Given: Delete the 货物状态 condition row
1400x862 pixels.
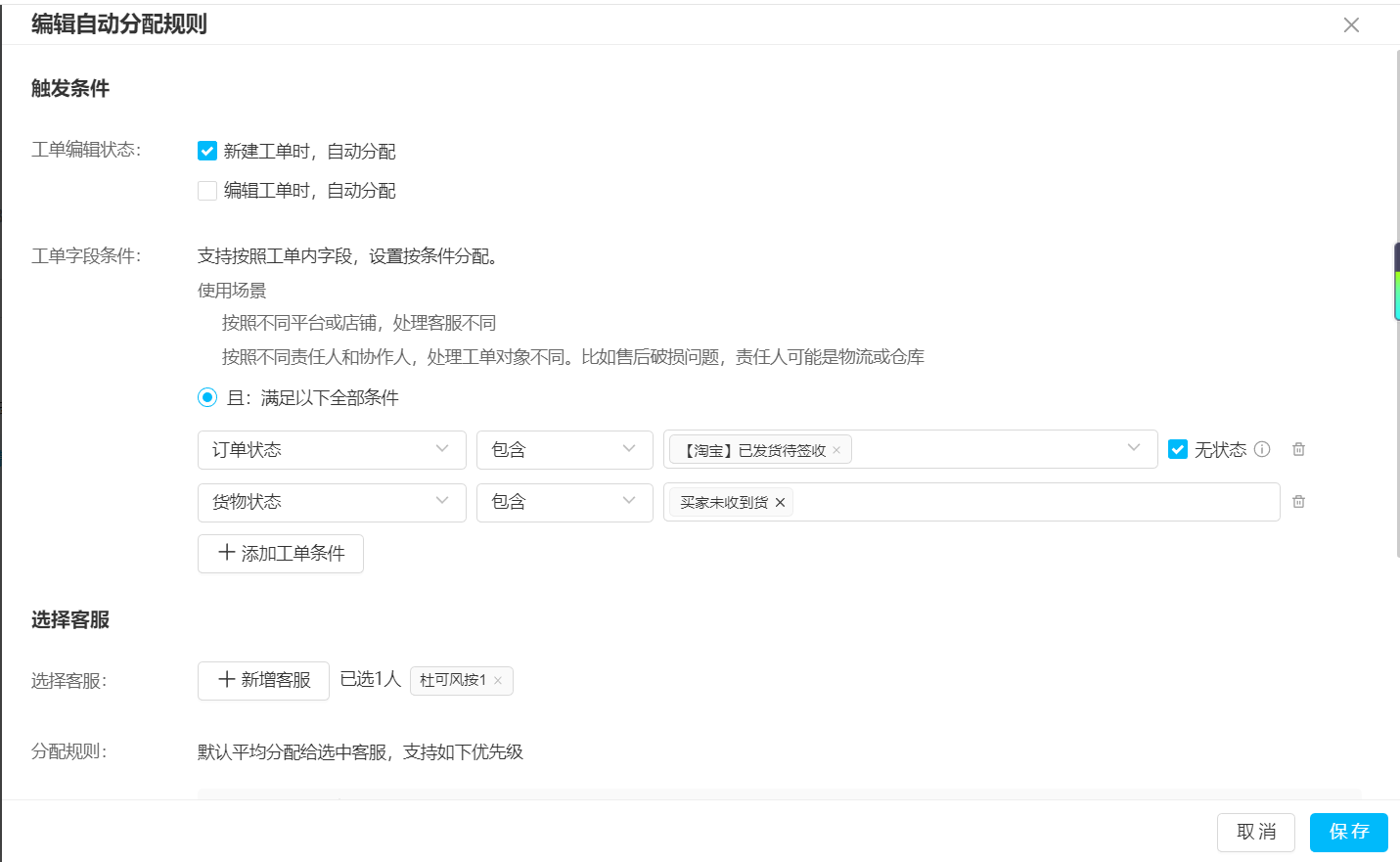Looking at the screenshot, I should [1298, 502].
